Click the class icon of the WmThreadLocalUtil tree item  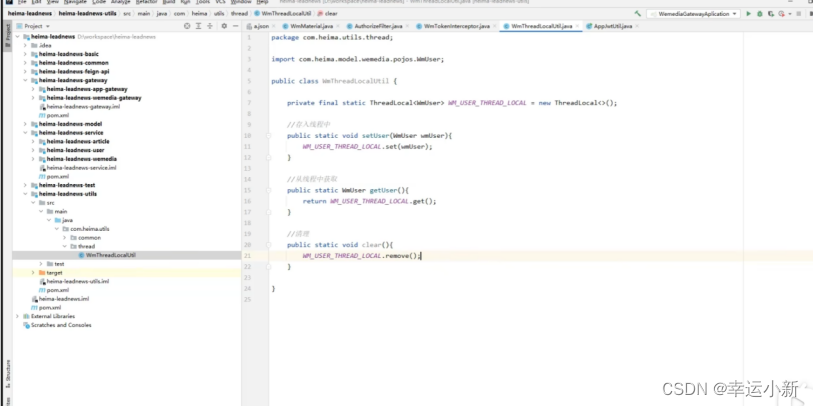click(82, 255)
